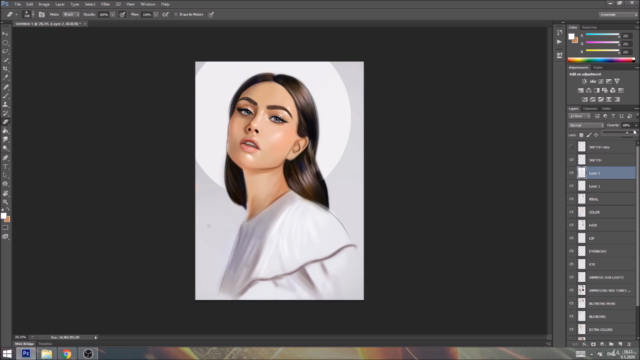Add a layer mask

pyautogui.click(x=593, y=344)
